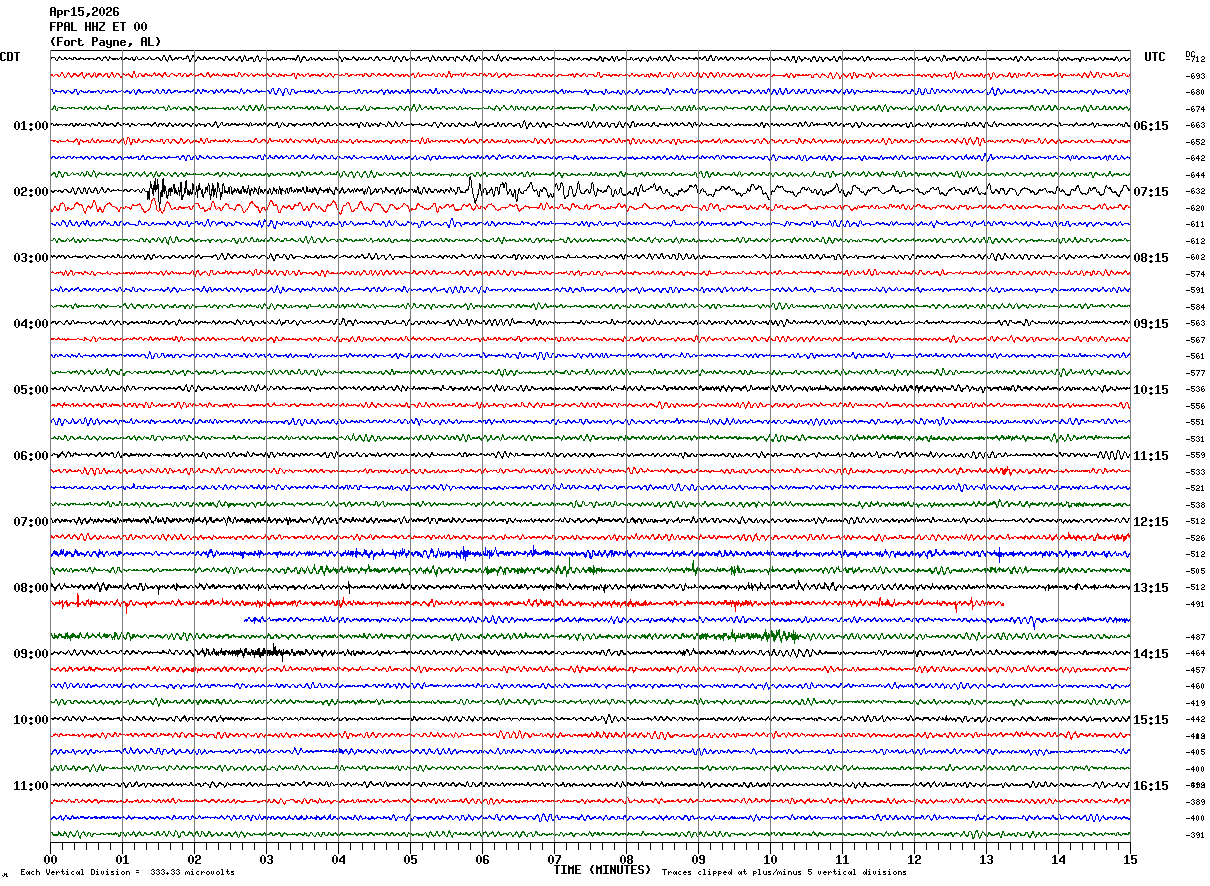Select the 08:00 CDT hour label

(x=30, y=588)
